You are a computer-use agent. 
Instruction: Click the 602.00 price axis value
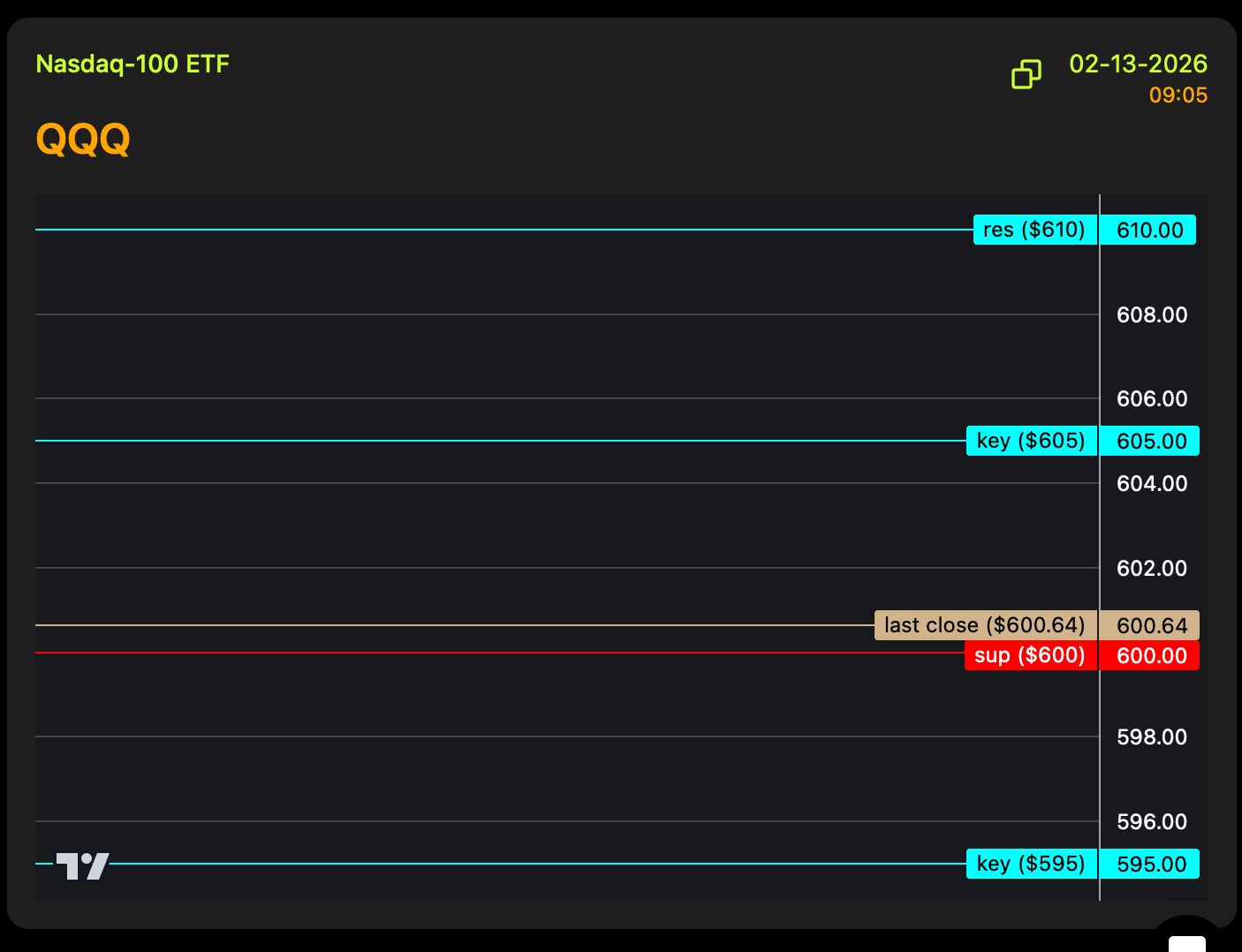(x=1152, y=568)
